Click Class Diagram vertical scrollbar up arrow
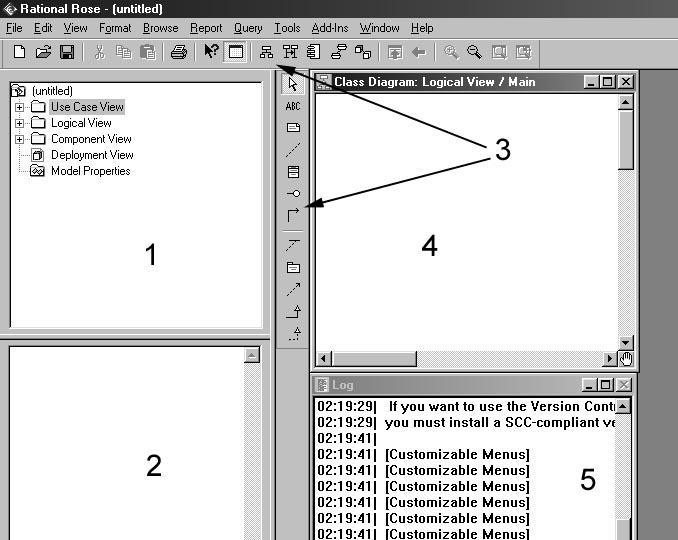Viewport: 678px width, 540px height. [625, 102]
